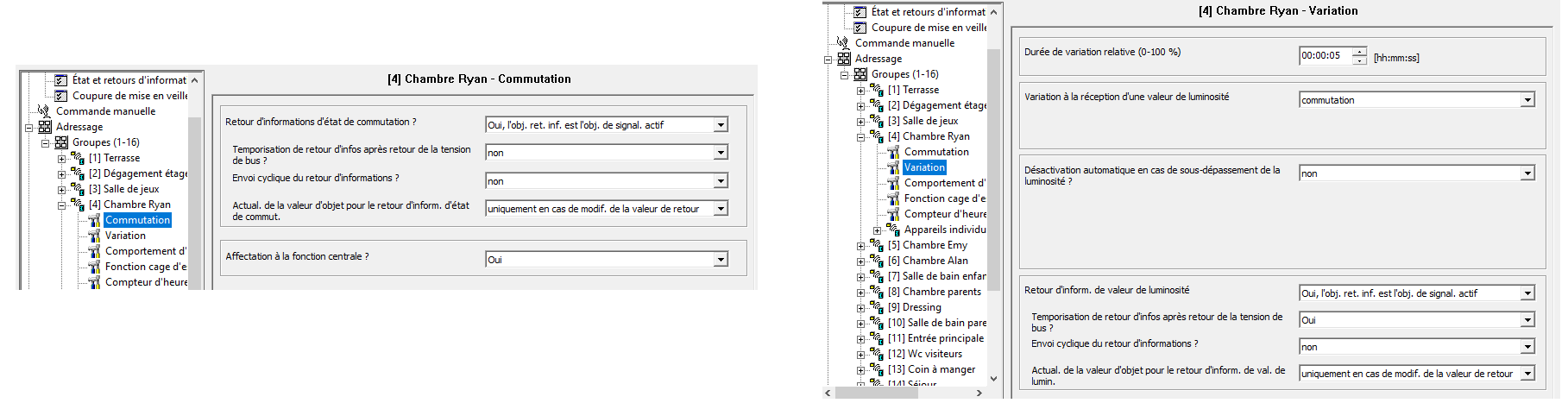Click tree scroll up arrow in Variation window
This screenshot has height=403, width=1568.
(993, 12)
